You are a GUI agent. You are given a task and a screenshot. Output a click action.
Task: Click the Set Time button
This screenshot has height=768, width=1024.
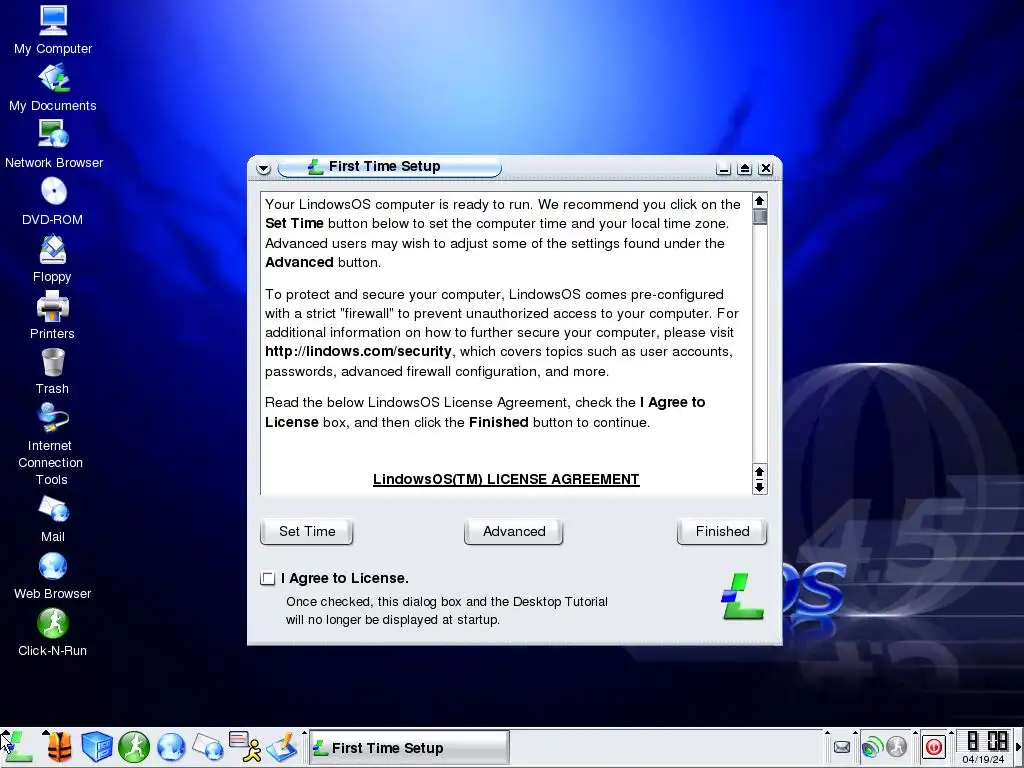307,532
